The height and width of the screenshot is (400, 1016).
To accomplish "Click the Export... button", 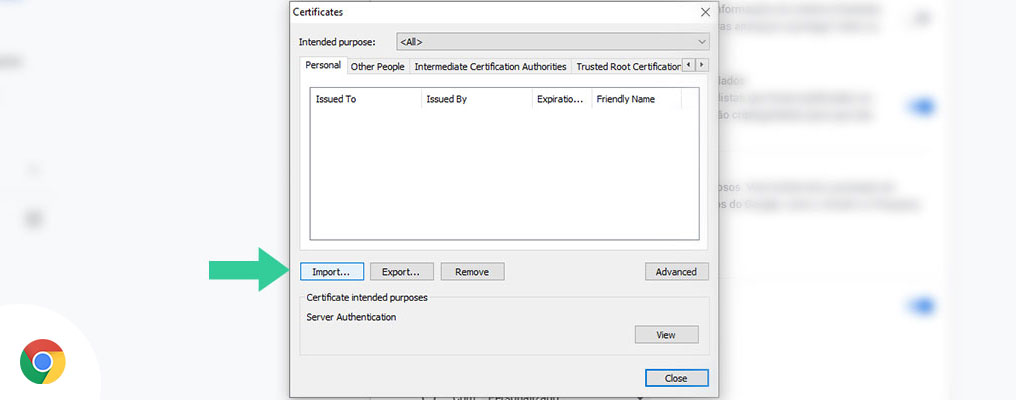I will (x=401, y=272).
